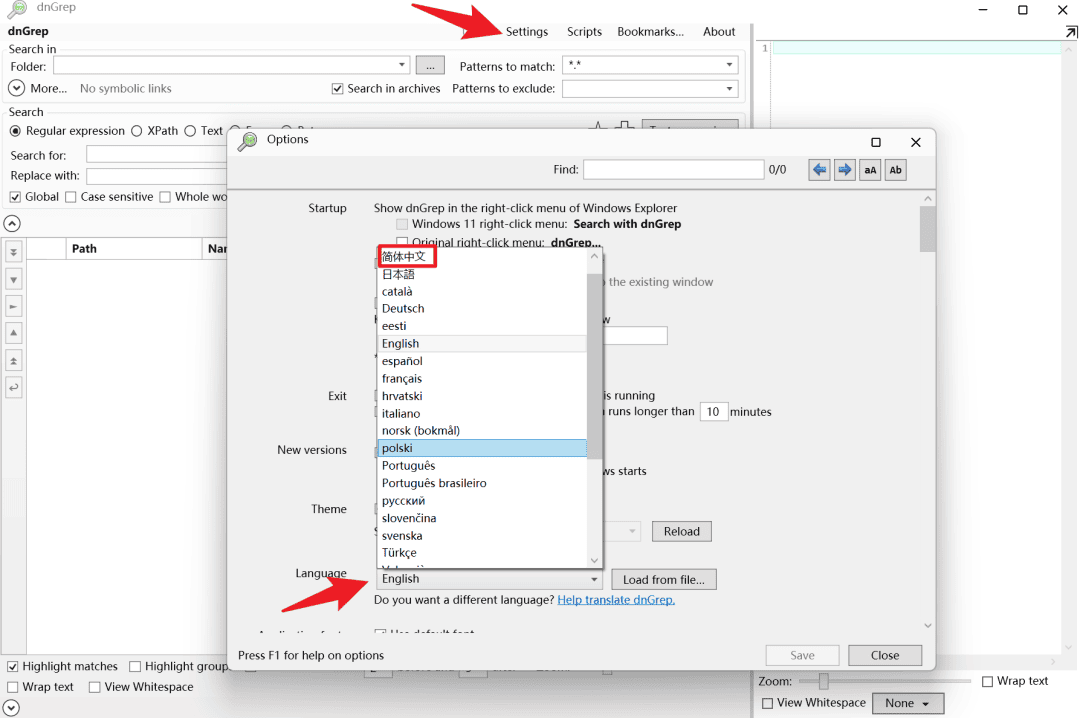Click the Reload button

(x=681, y=531)
